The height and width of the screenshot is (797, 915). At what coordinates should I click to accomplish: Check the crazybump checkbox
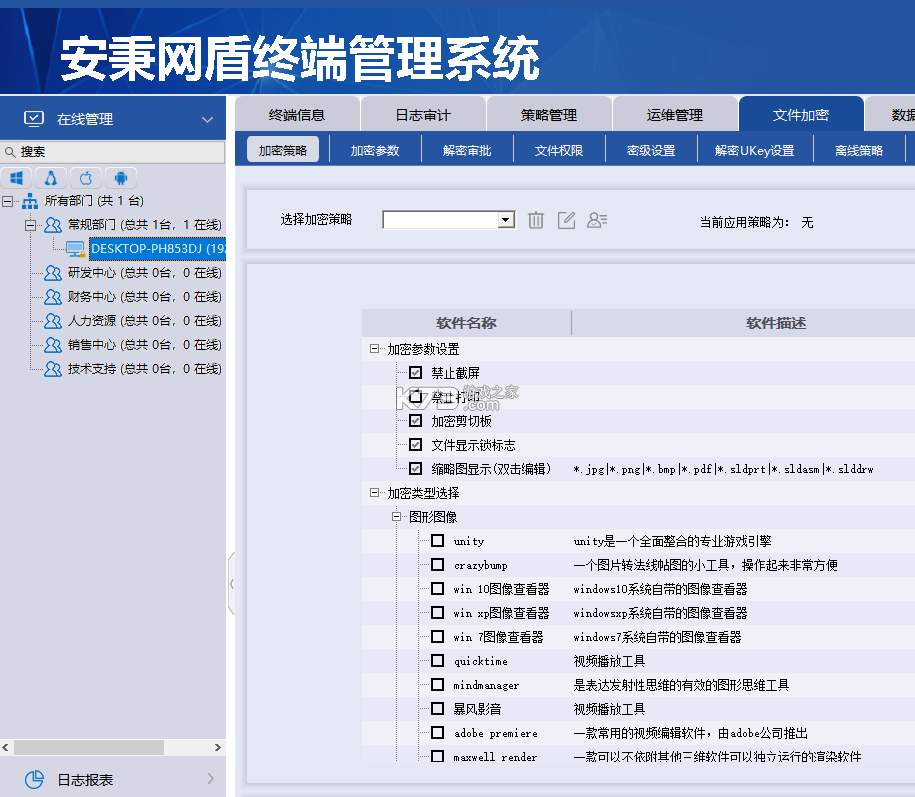click(438, 564)
